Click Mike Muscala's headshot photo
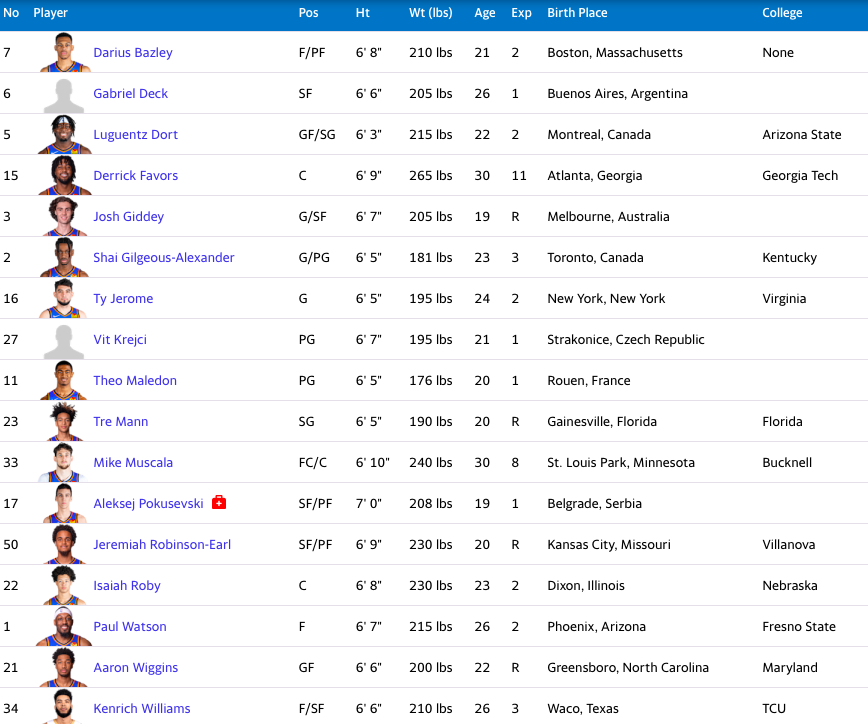The width and height of the screenshot is (868, 724). point(64,462)
